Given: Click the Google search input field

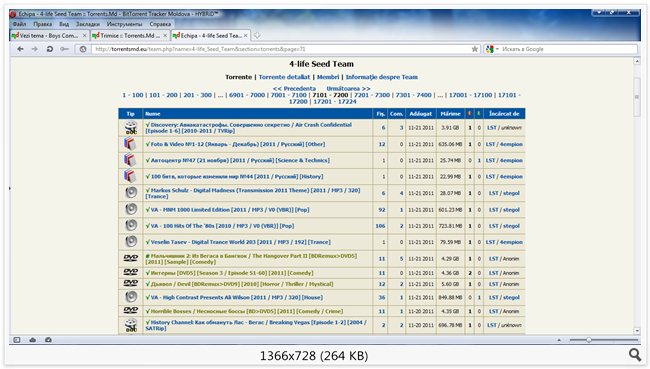Looking at the screenshot, I should (568, 49).
